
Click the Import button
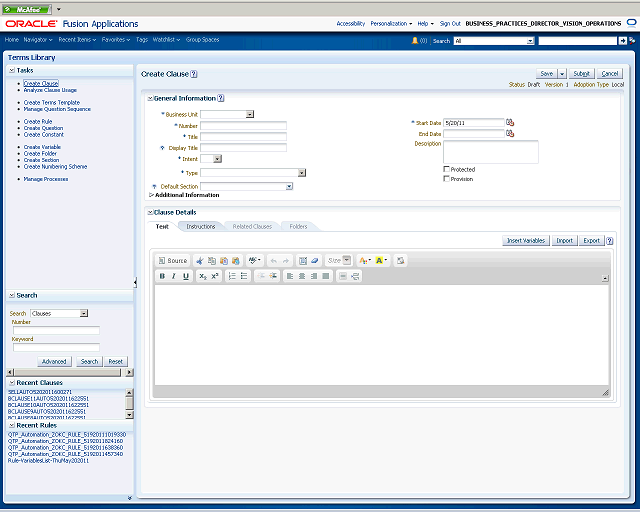(564, 240)
